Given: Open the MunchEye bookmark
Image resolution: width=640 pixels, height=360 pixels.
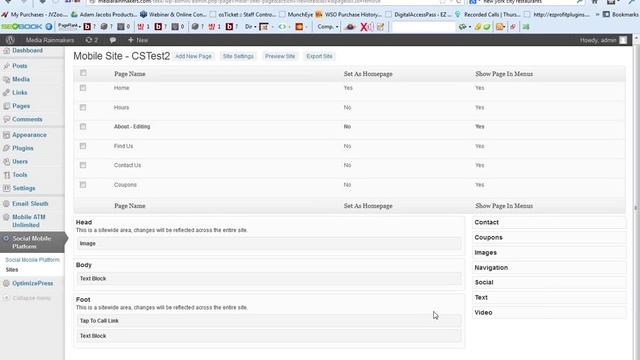Looking at the screenshot, I should tap(296, 14).
